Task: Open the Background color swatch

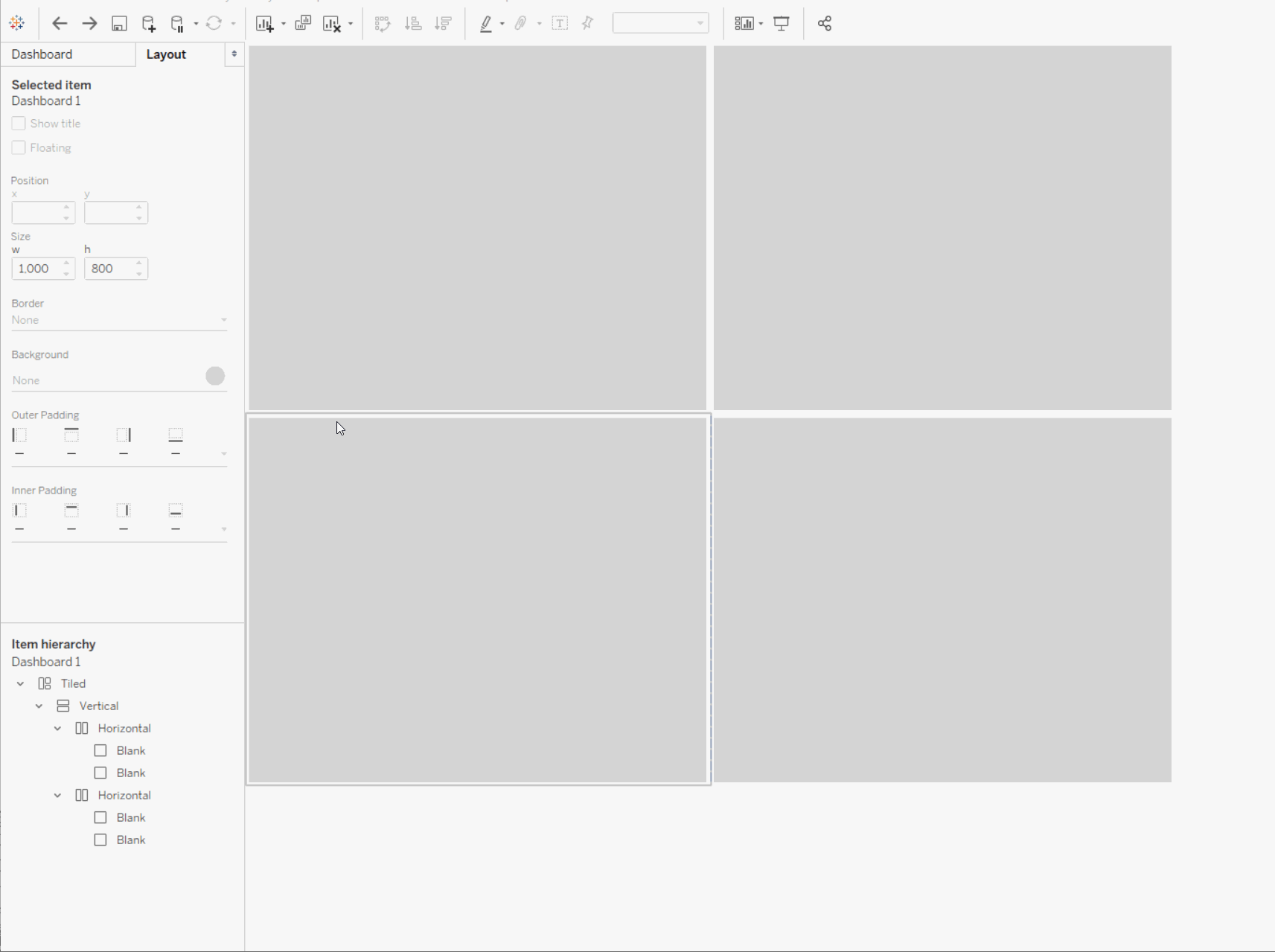Action: (215, 376)
